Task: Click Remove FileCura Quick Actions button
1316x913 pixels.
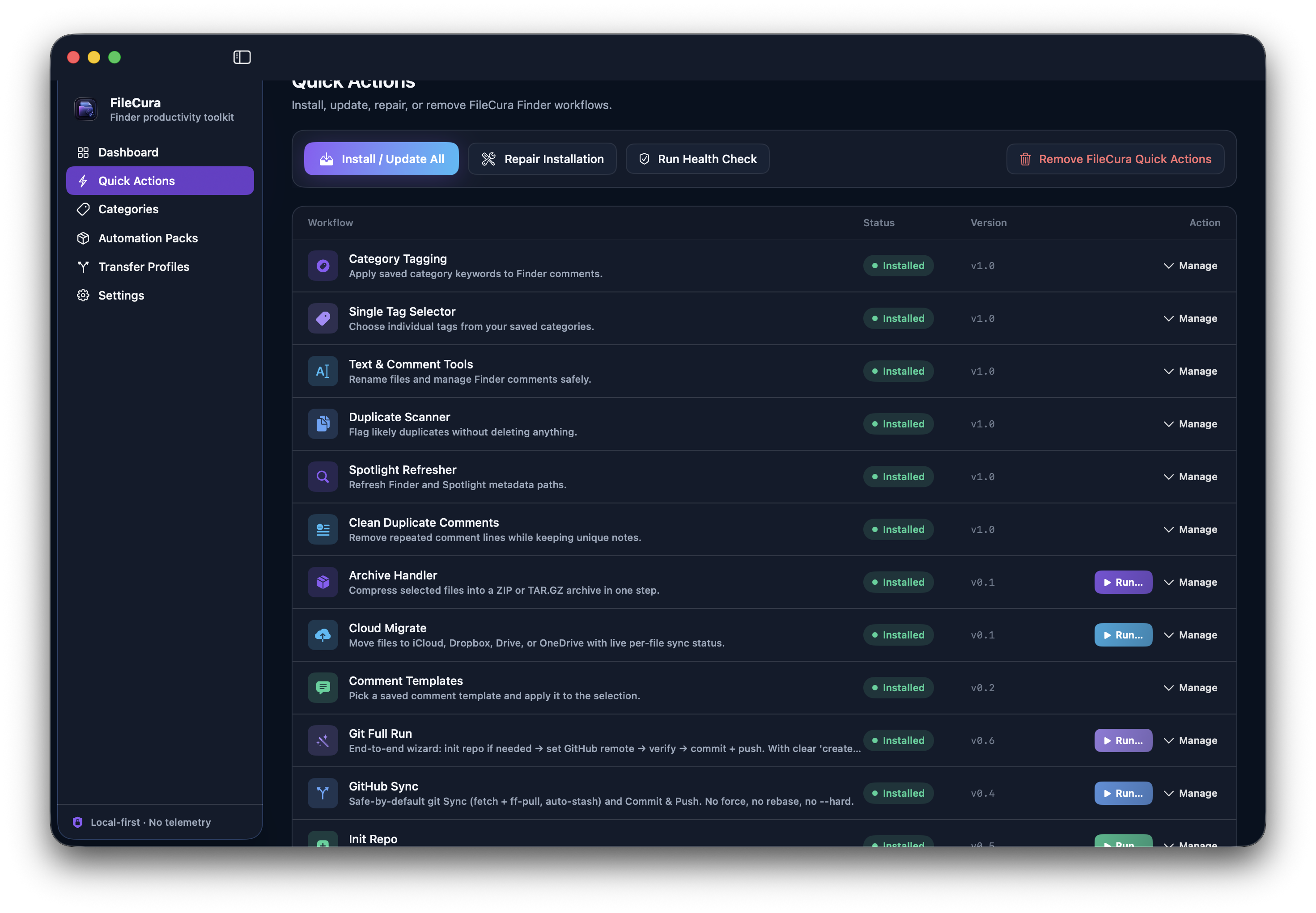Action: [x=1115, y=159]
